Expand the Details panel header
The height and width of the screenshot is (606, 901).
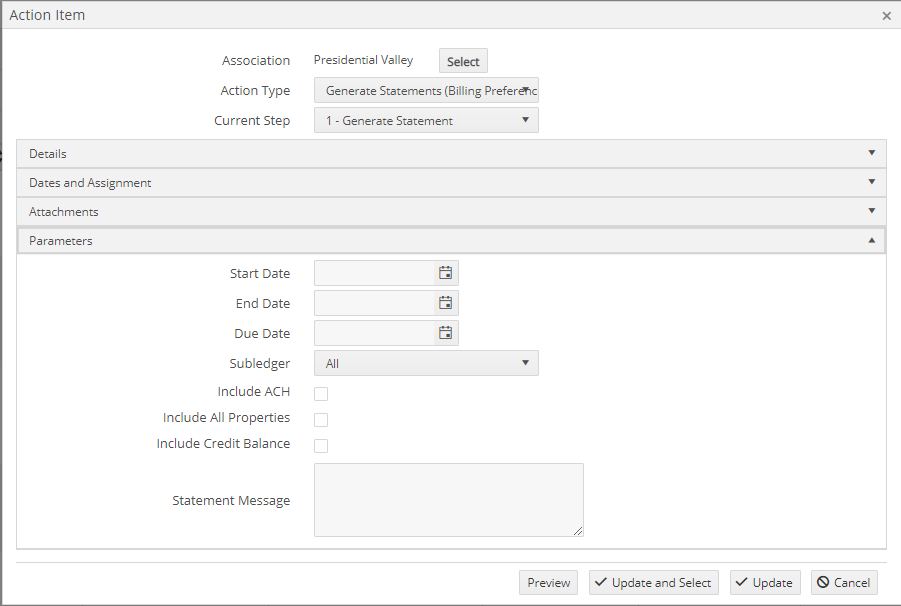tap(451, 153)
